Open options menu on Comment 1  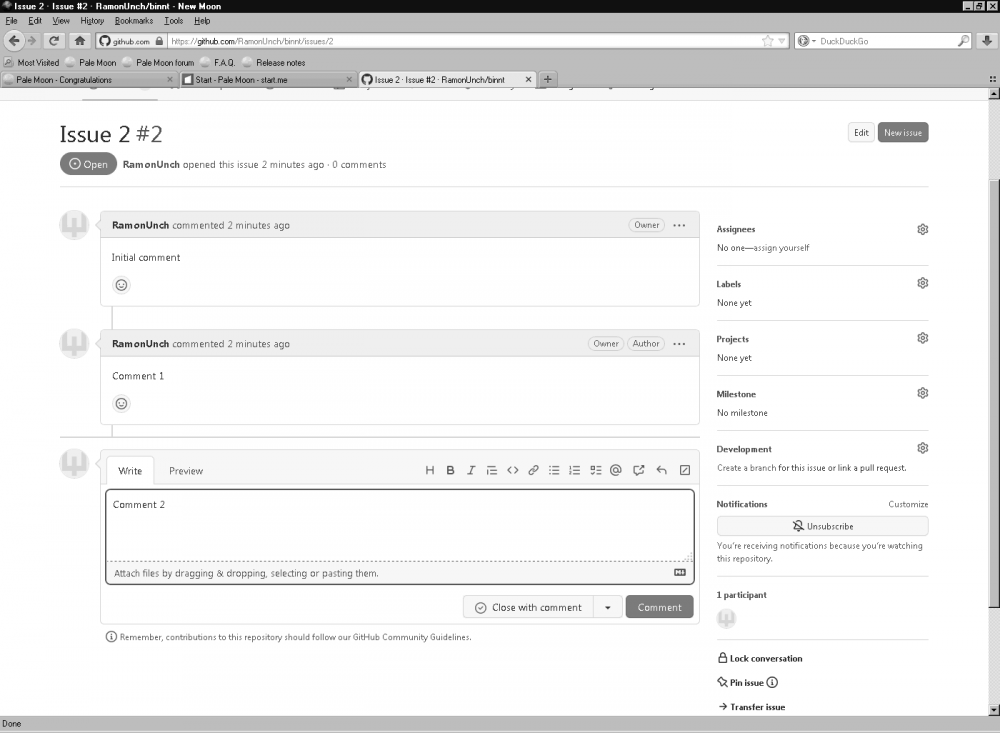point(679,344)
